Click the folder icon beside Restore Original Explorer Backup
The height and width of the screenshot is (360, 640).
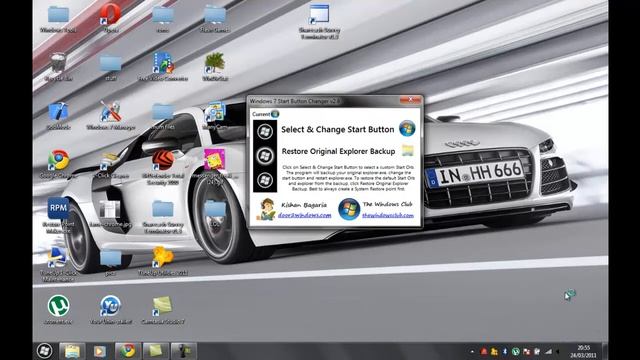coord(407,150)
